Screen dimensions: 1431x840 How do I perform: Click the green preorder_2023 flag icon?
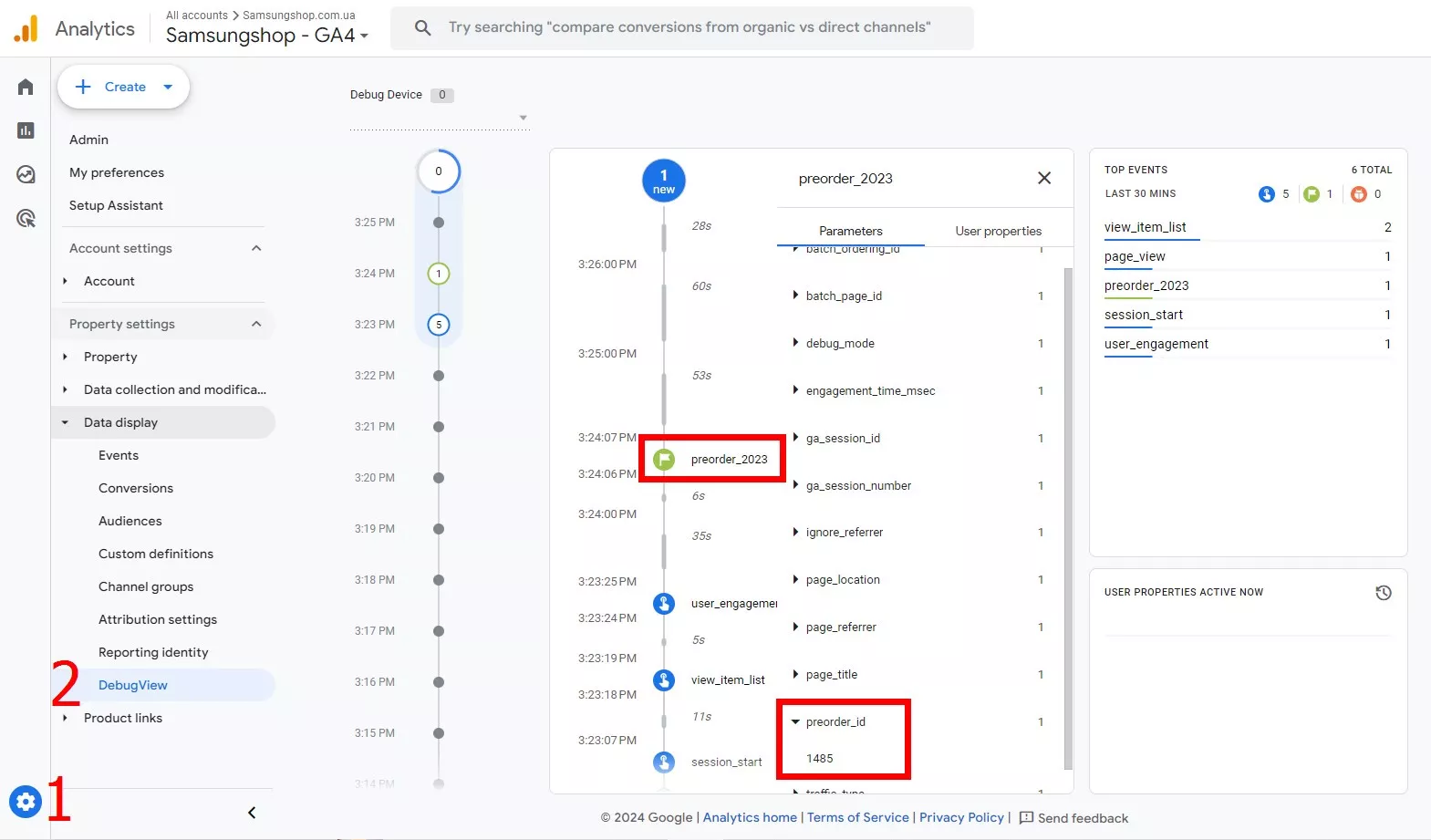tap(664, 459)
